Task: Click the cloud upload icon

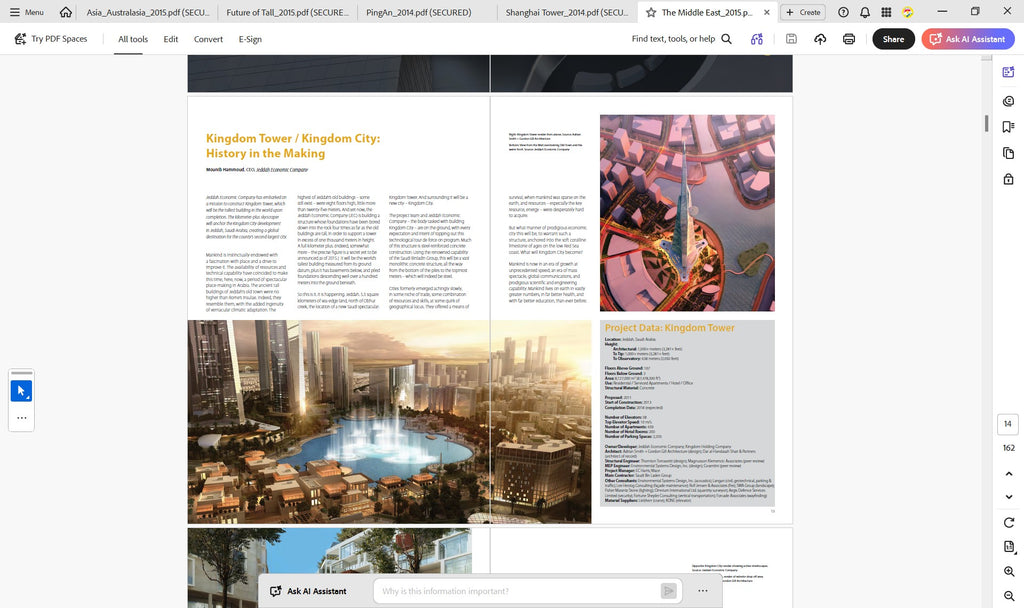Action: coord(820,39)
